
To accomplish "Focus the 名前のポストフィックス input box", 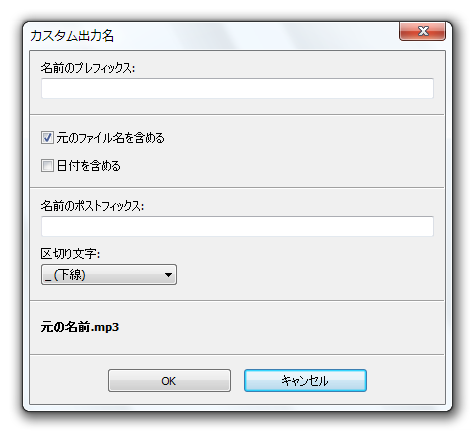I will click(237, 226).
